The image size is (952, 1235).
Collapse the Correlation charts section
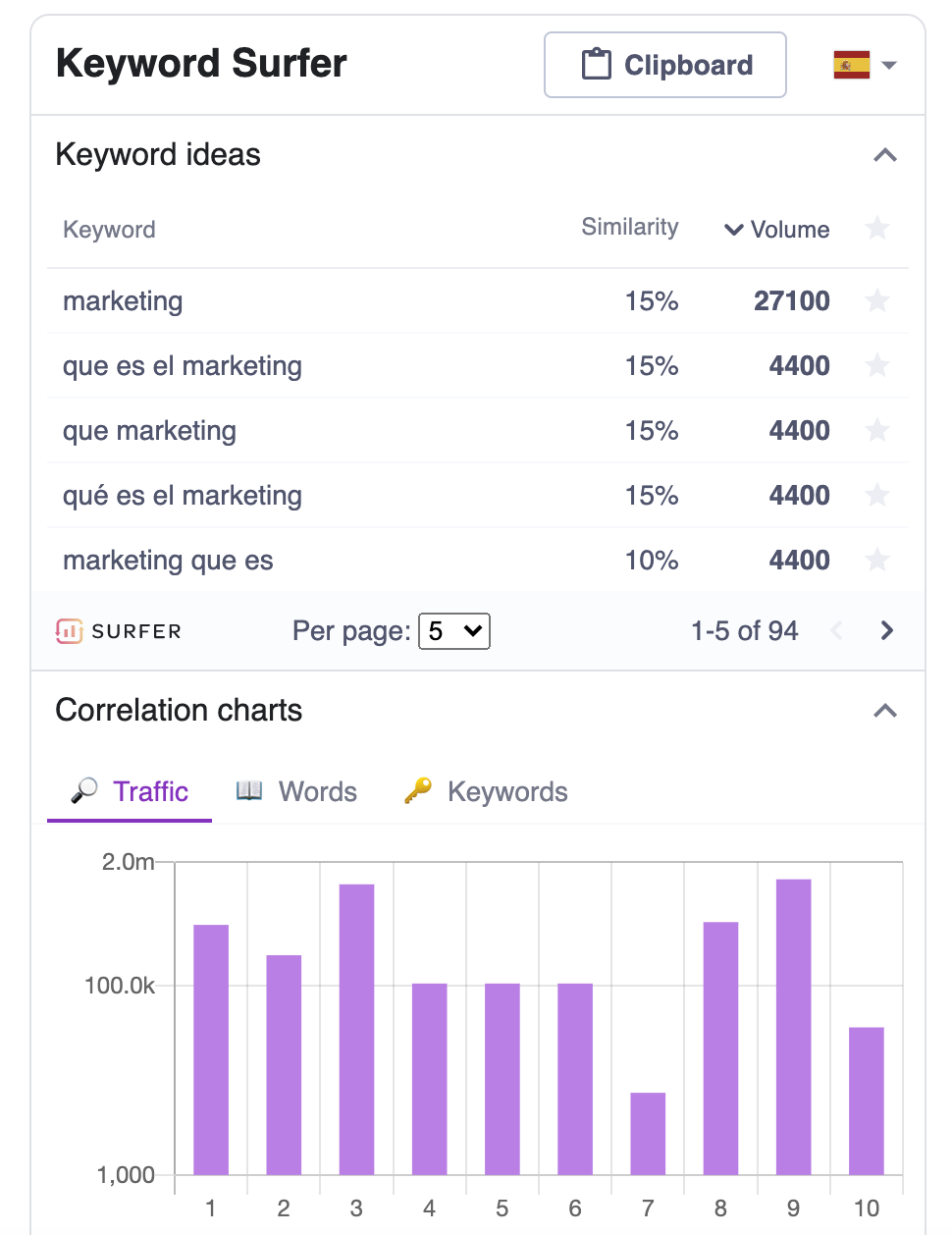[885, 711]
